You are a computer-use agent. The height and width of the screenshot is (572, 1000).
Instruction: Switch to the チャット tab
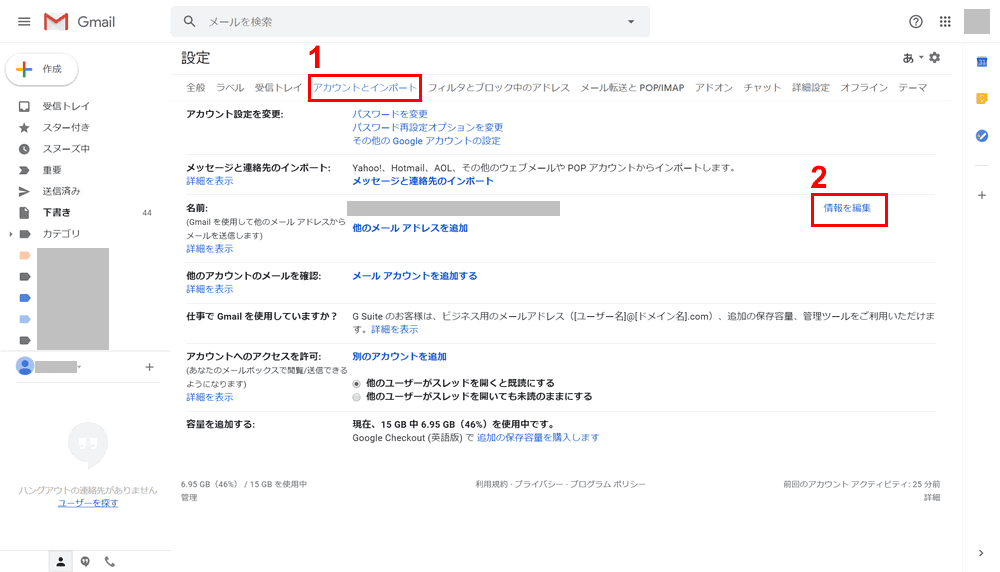pyautogui.click(x=762, y=87)
